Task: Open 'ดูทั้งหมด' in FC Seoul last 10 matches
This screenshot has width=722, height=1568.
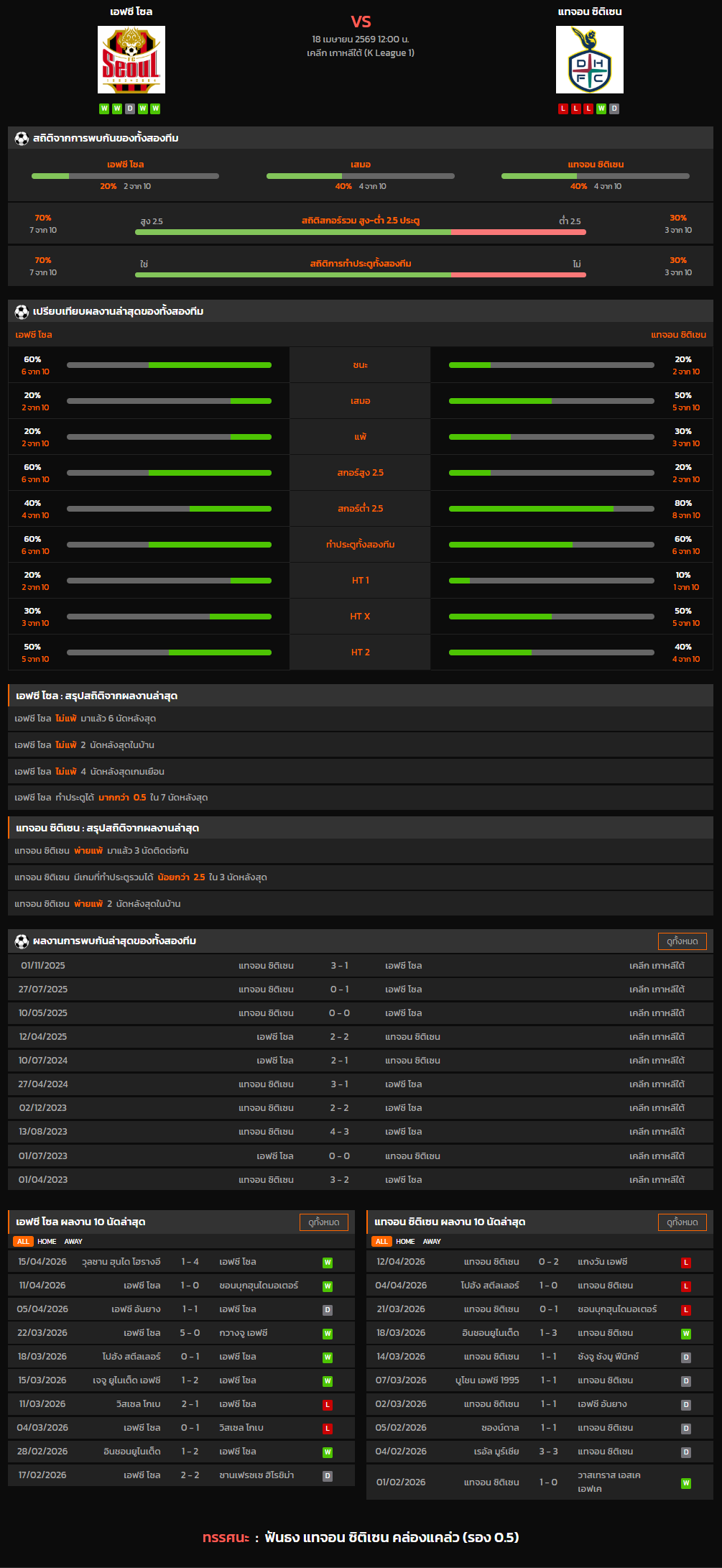Action: coord(323,1222)
